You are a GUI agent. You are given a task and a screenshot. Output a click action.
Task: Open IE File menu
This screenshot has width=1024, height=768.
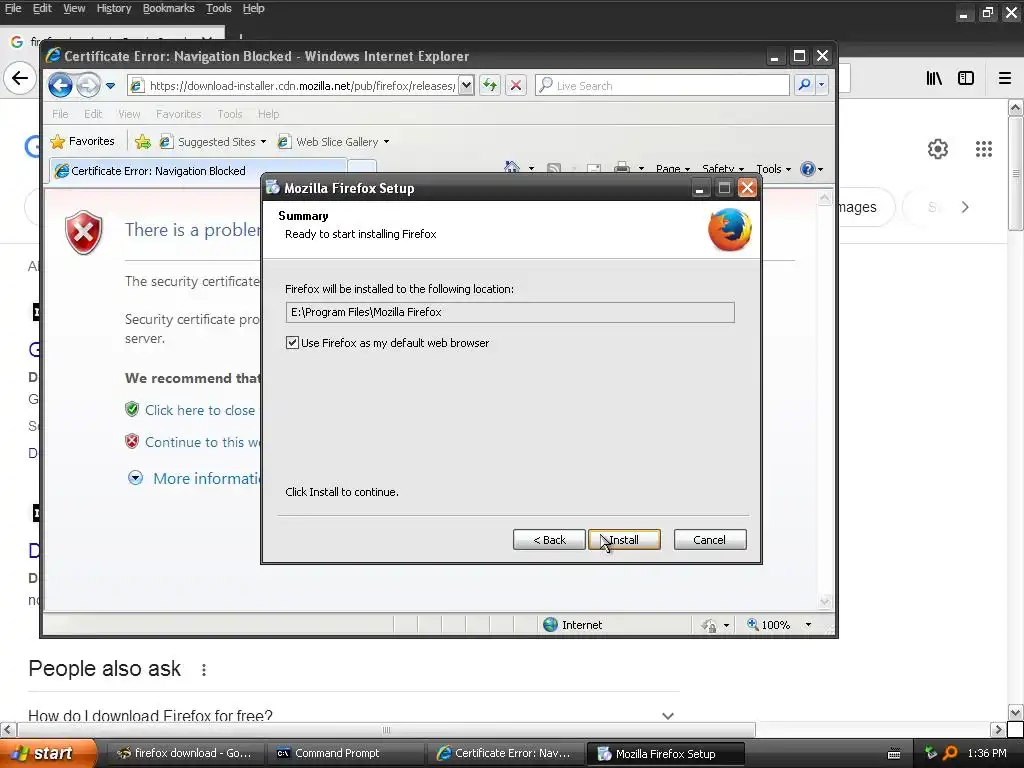click(x=60, y=114)
